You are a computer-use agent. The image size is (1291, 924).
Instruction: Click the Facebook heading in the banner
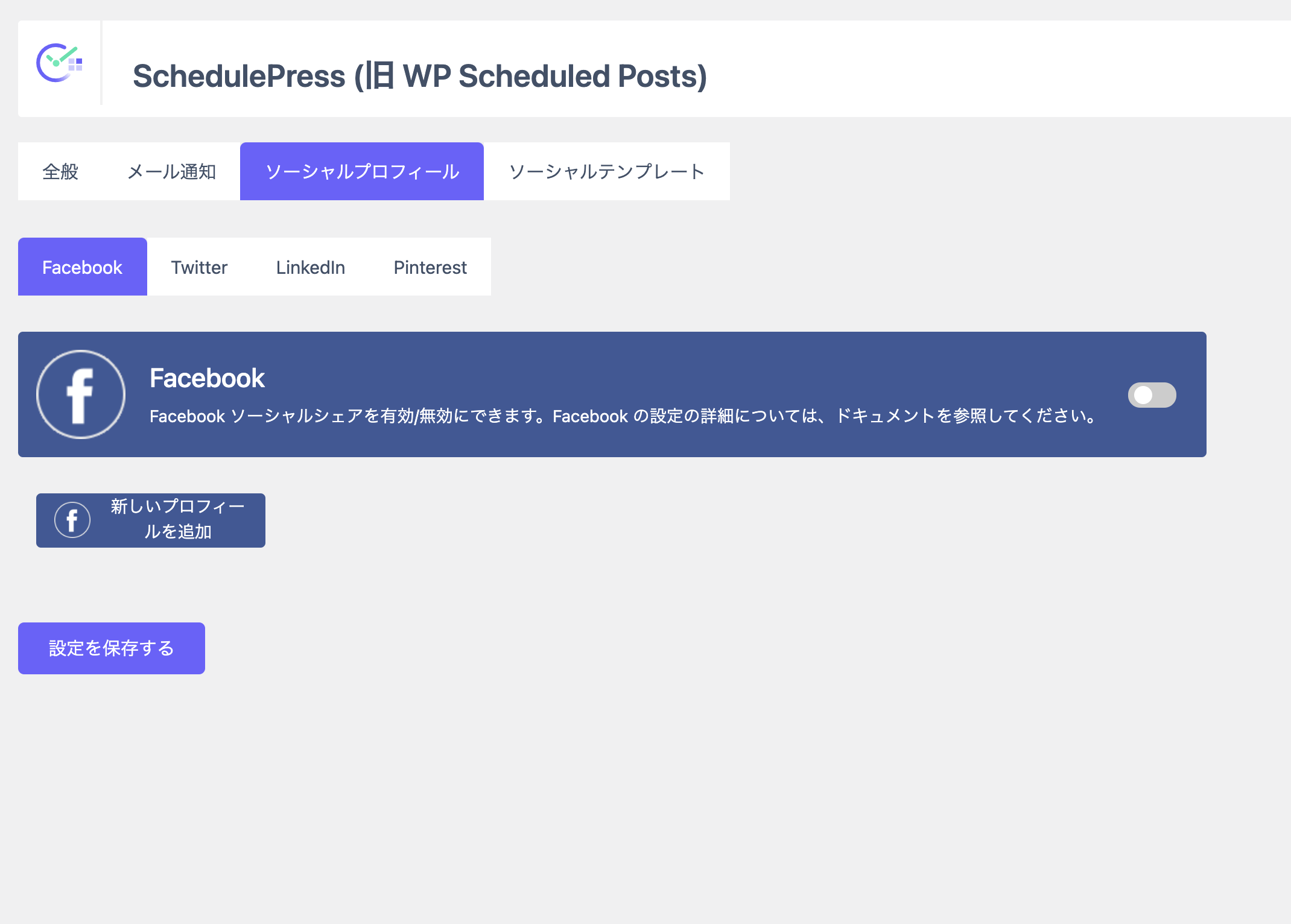click(x=207, y=378)
